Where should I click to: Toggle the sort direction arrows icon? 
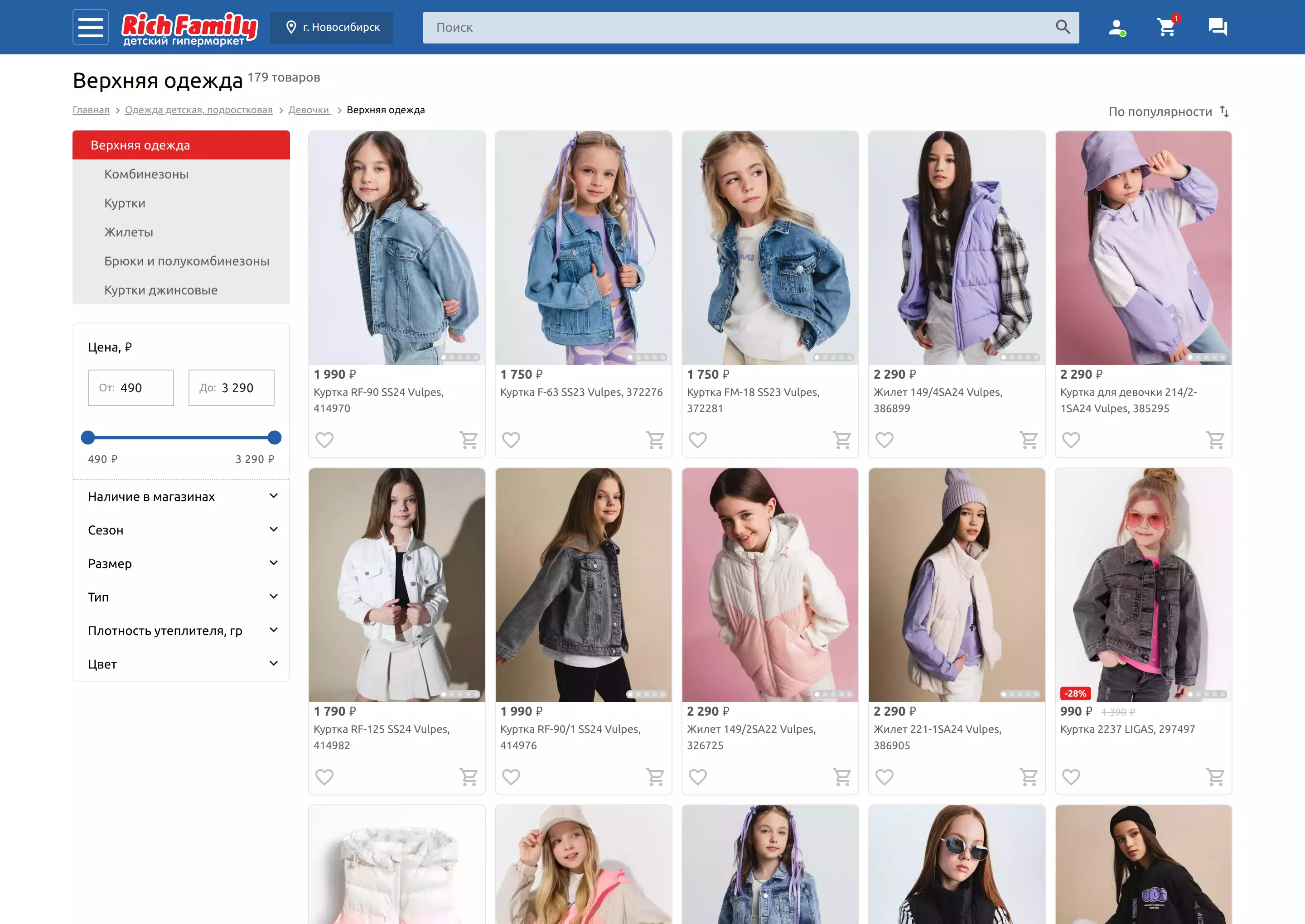[x=1224, y=111]
